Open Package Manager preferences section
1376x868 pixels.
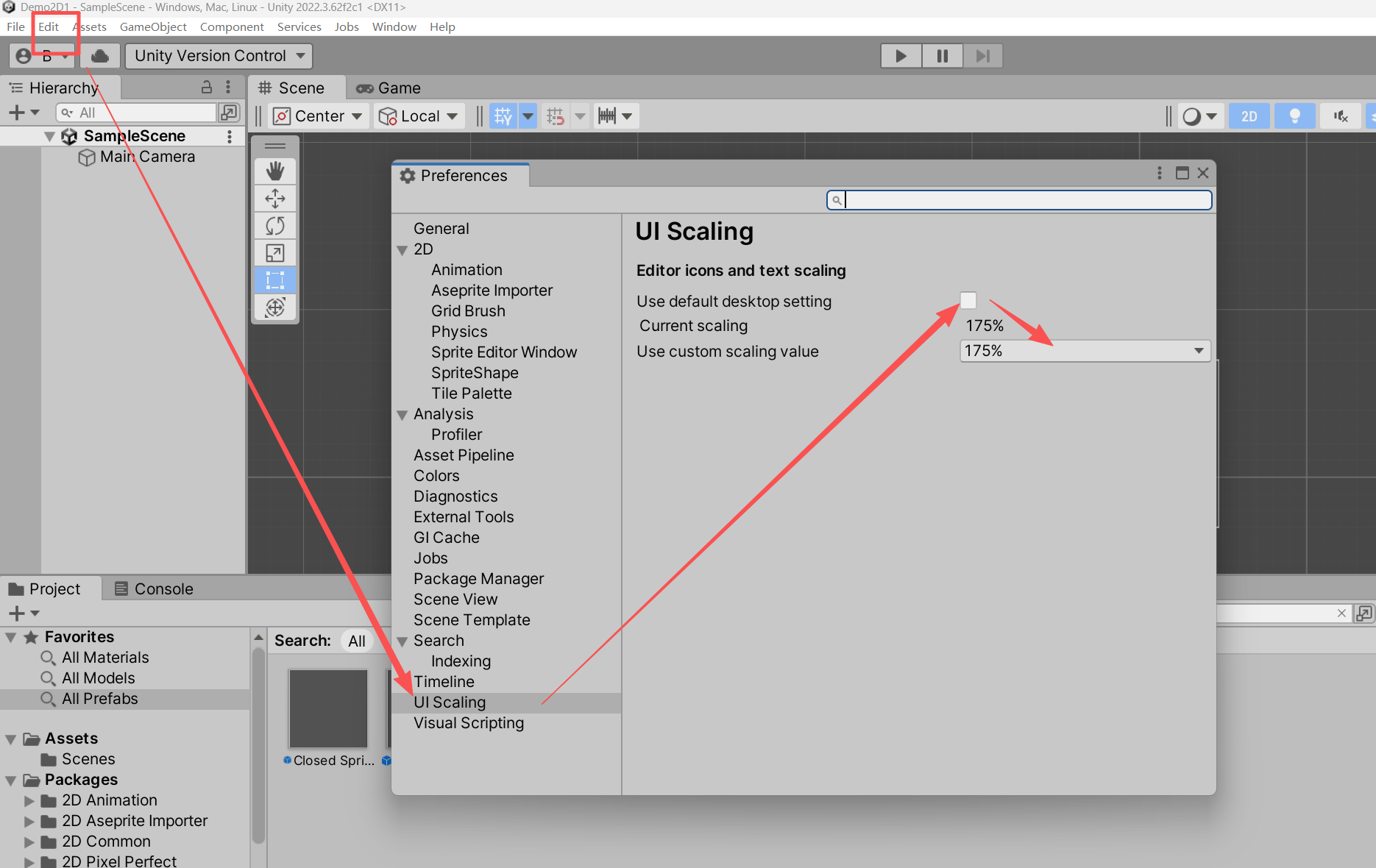coord(478,579)
